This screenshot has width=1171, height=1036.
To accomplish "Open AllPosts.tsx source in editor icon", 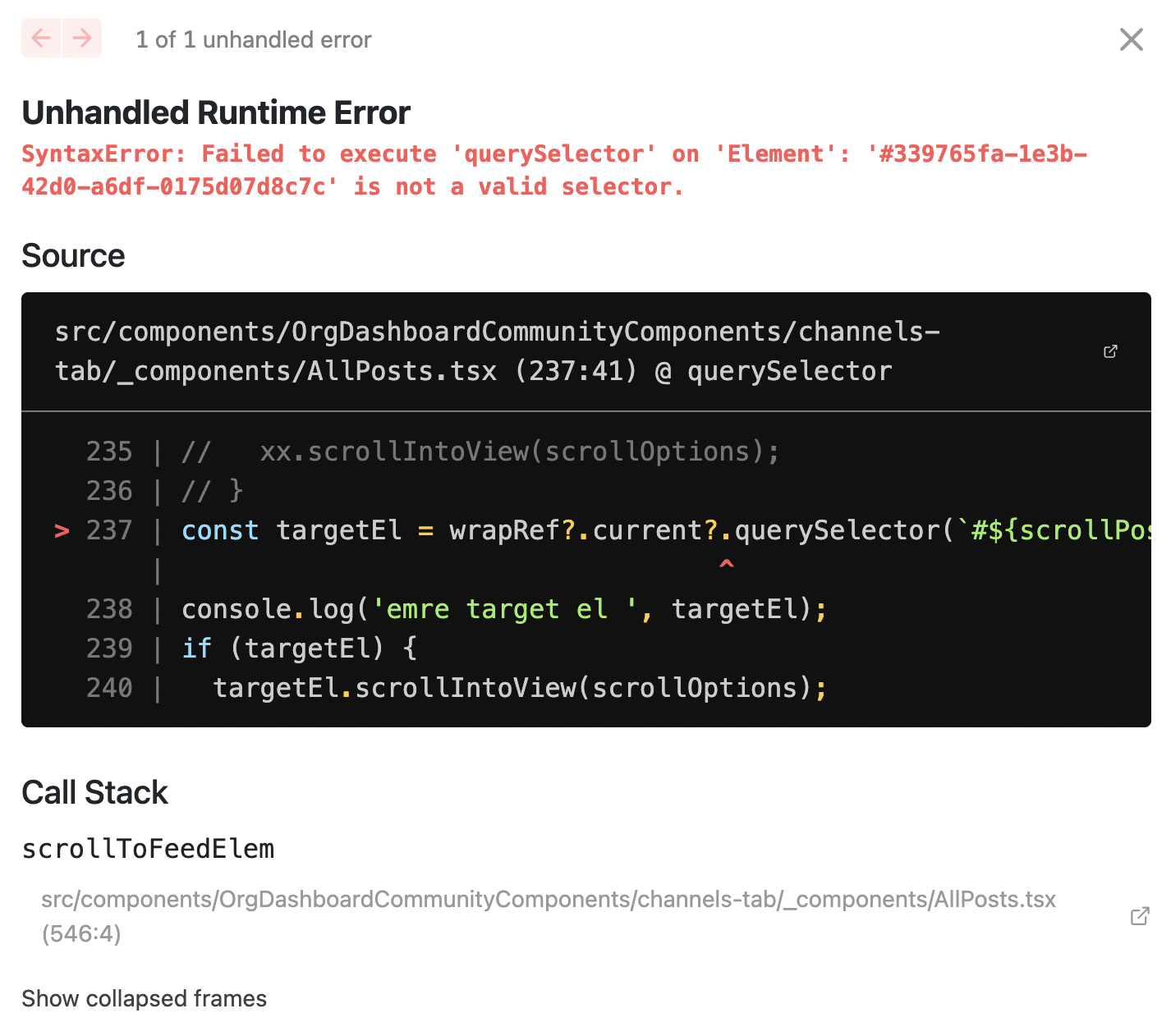I will (x=1110, y=351).
